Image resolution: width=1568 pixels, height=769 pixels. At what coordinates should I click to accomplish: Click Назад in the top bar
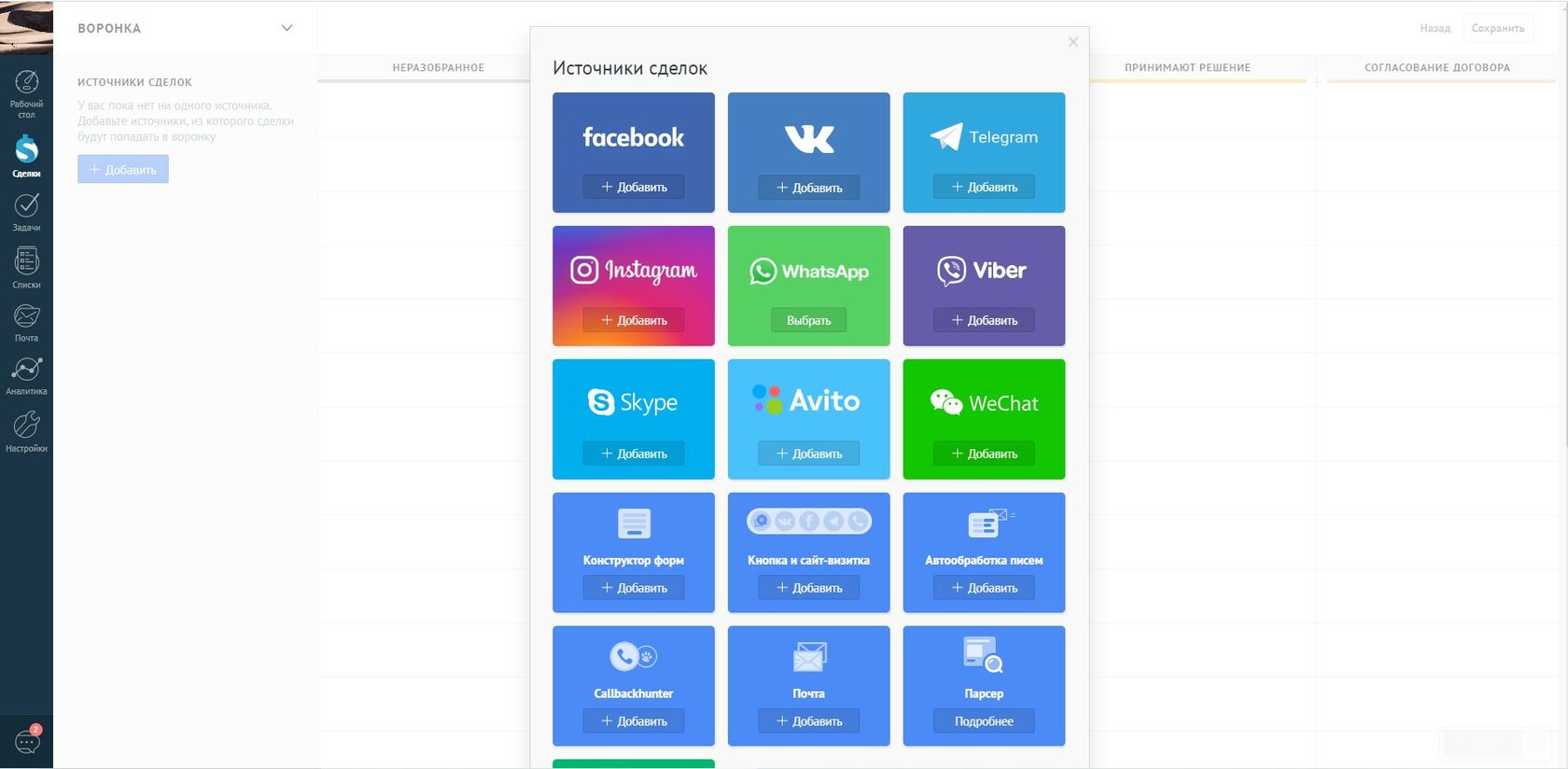1435,28
